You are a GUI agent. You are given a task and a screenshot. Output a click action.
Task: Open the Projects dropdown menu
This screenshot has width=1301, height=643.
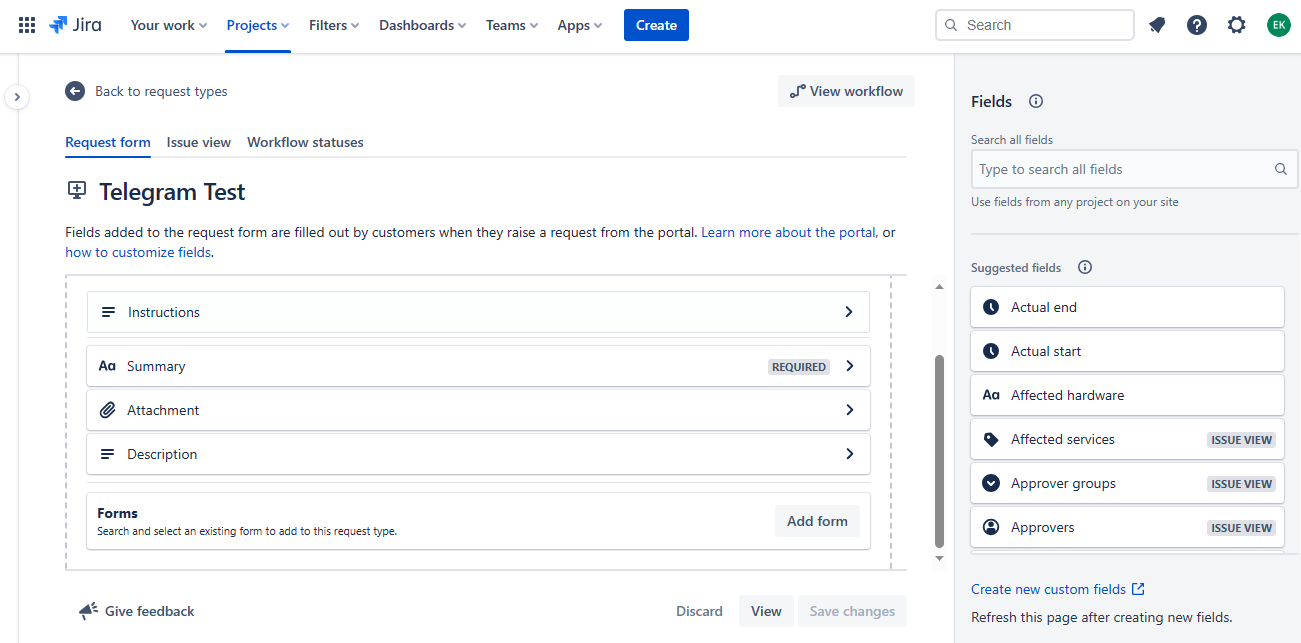coord(257,25)
